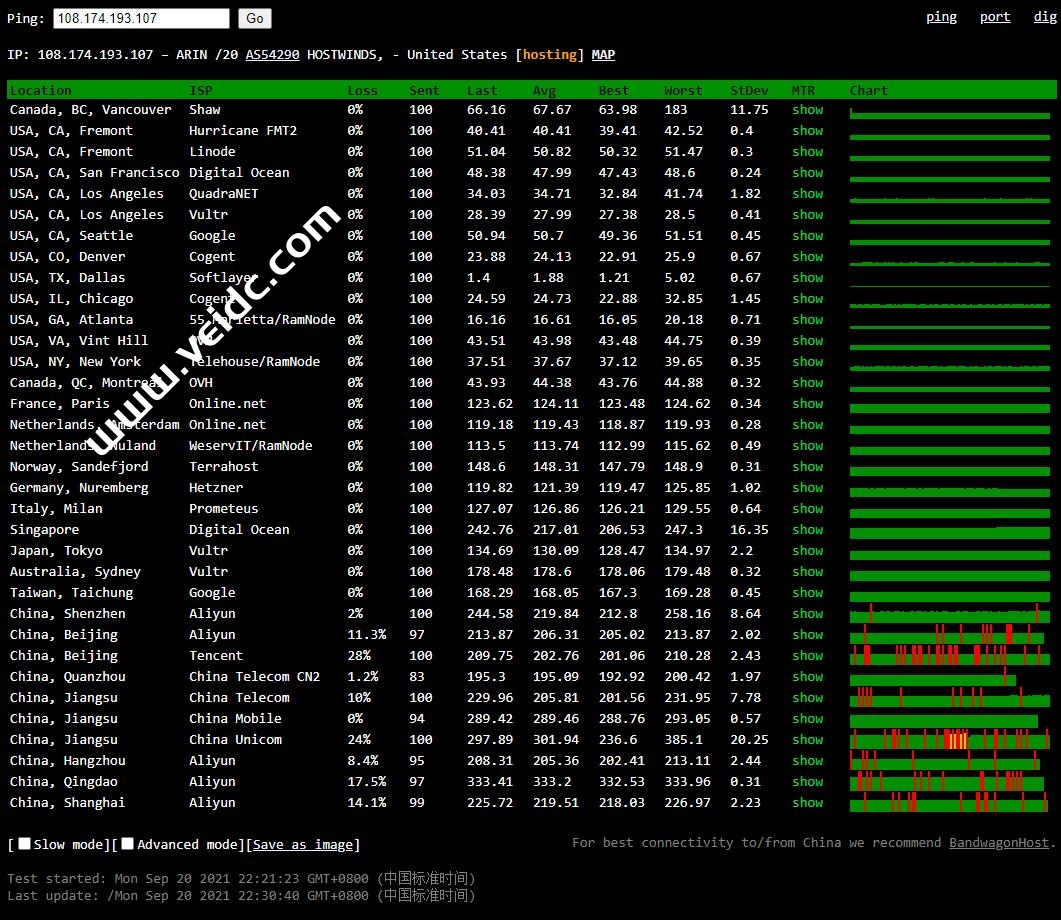Show MTR for Japan Tokyo Vultr row
This screenshot has height=920, width=1061.
807,551
